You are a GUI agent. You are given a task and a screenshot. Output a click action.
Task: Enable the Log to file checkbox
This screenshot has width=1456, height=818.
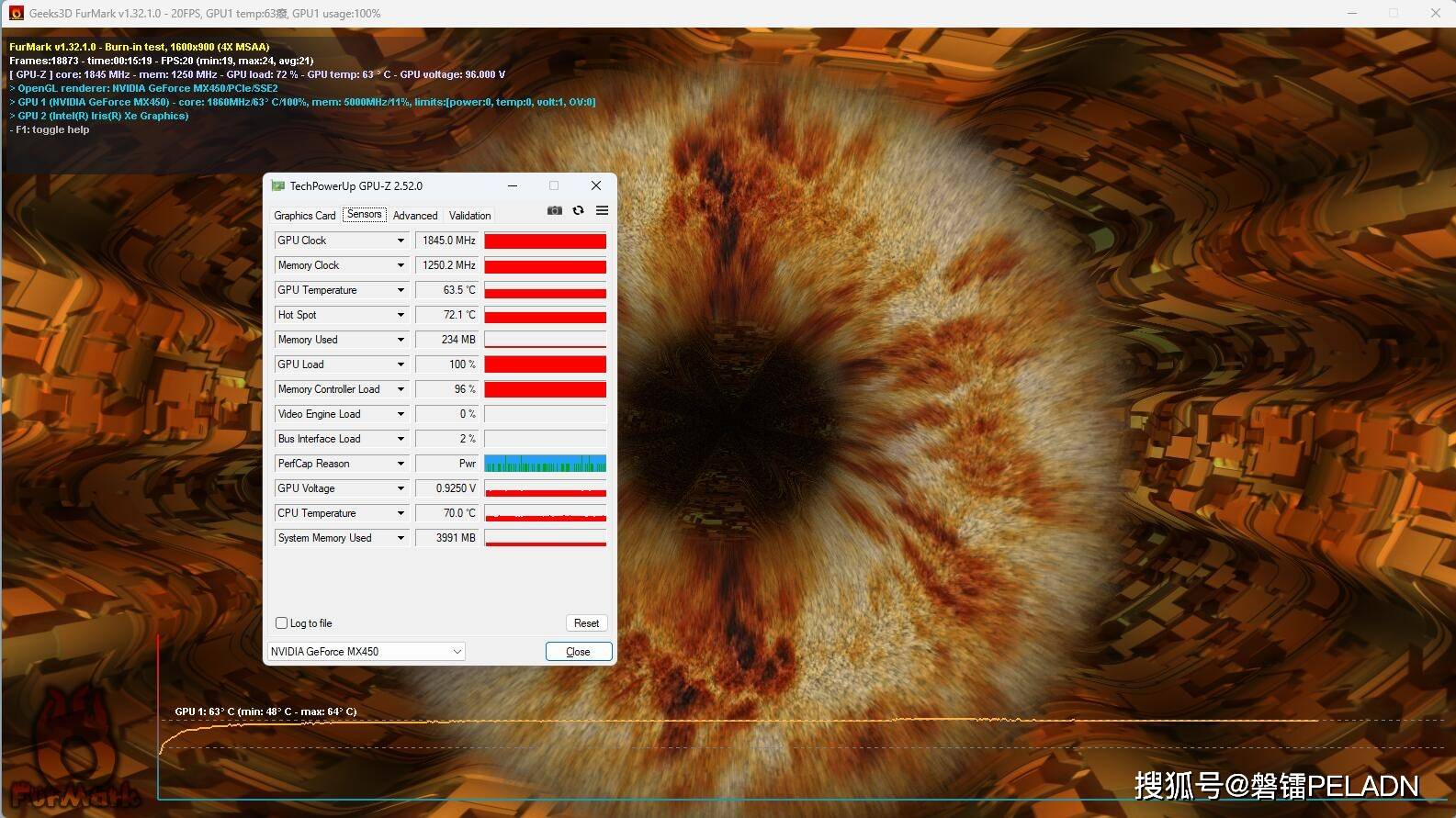282,622
